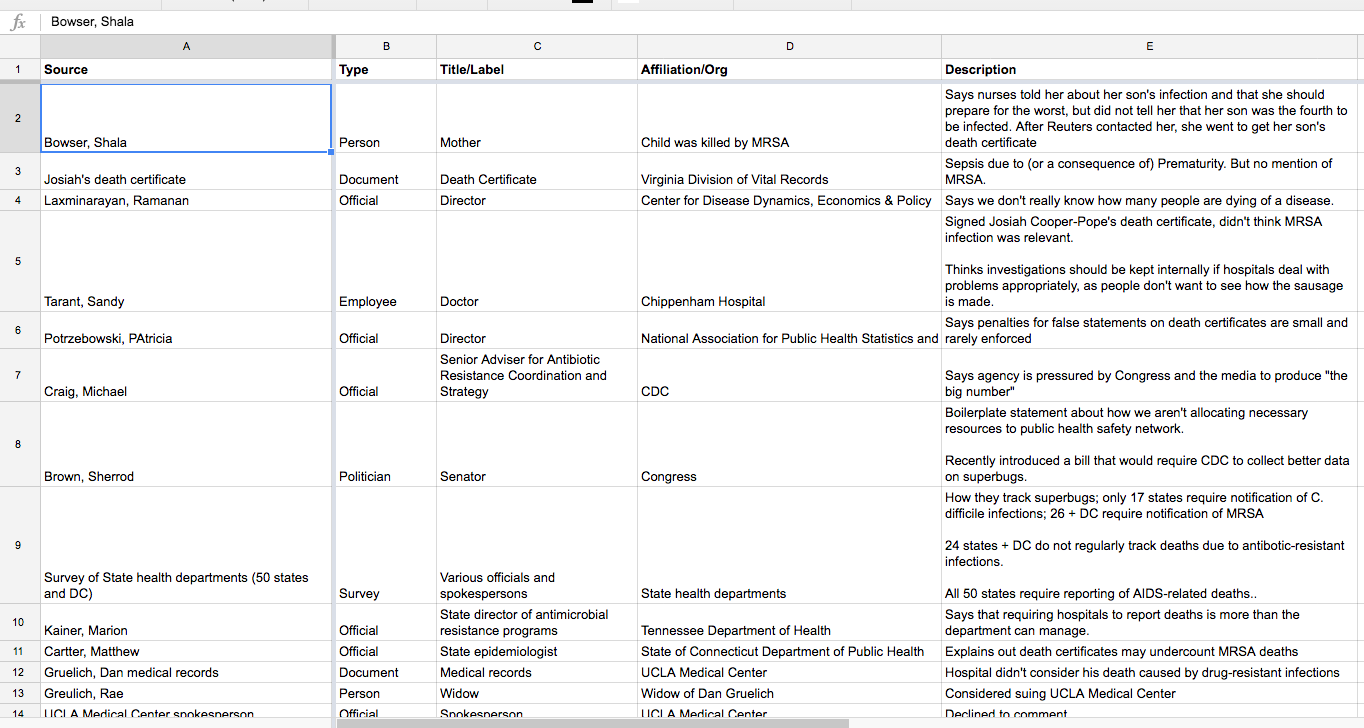Select Survey of State health departments cell
1364x728 pixels.
(187, 545)
